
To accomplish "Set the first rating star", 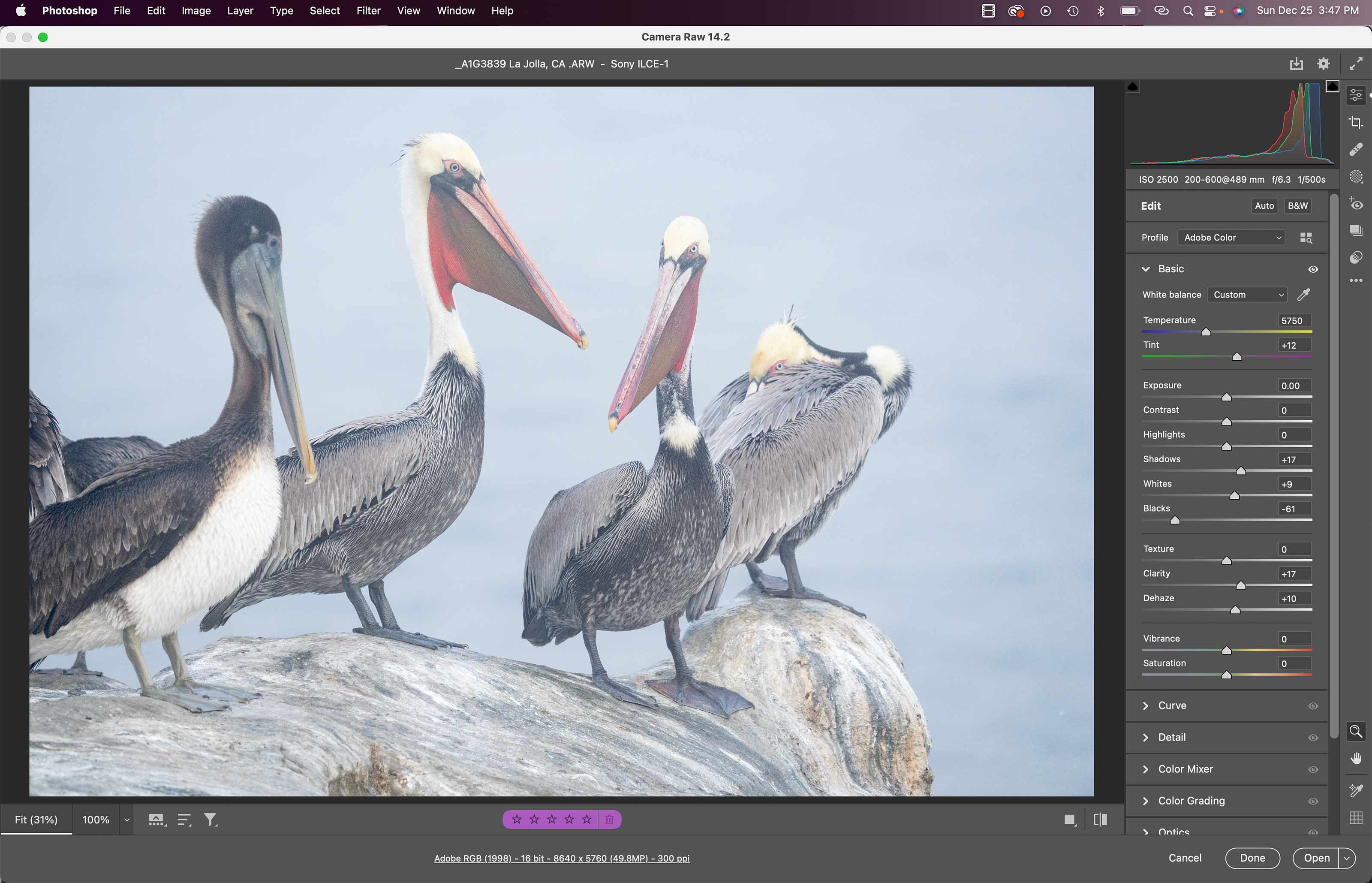I will [x=516, y=820].
